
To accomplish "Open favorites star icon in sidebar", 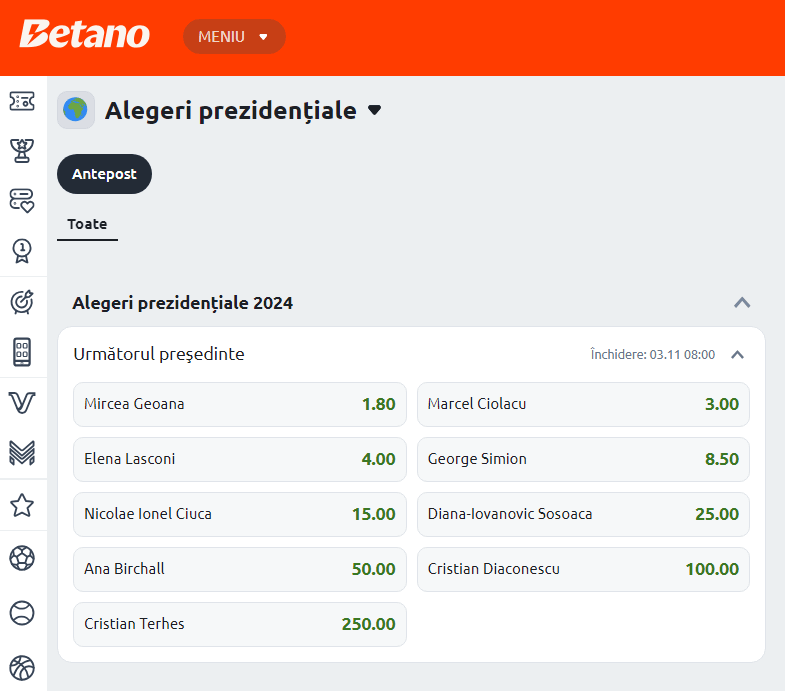I will click(x=22, y=505).
